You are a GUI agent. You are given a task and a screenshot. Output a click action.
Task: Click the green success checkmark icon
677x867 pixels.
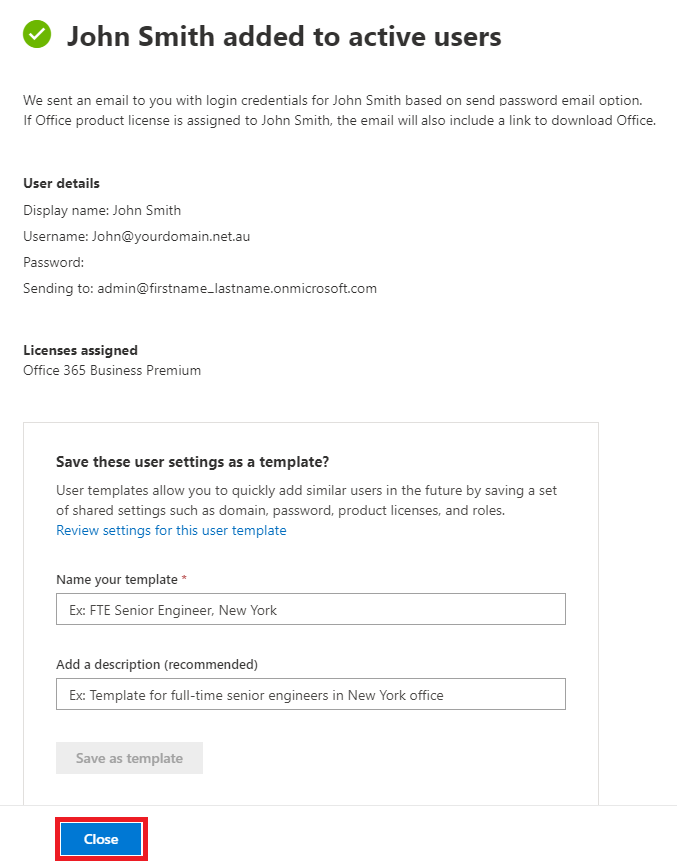tap(37, 34)
